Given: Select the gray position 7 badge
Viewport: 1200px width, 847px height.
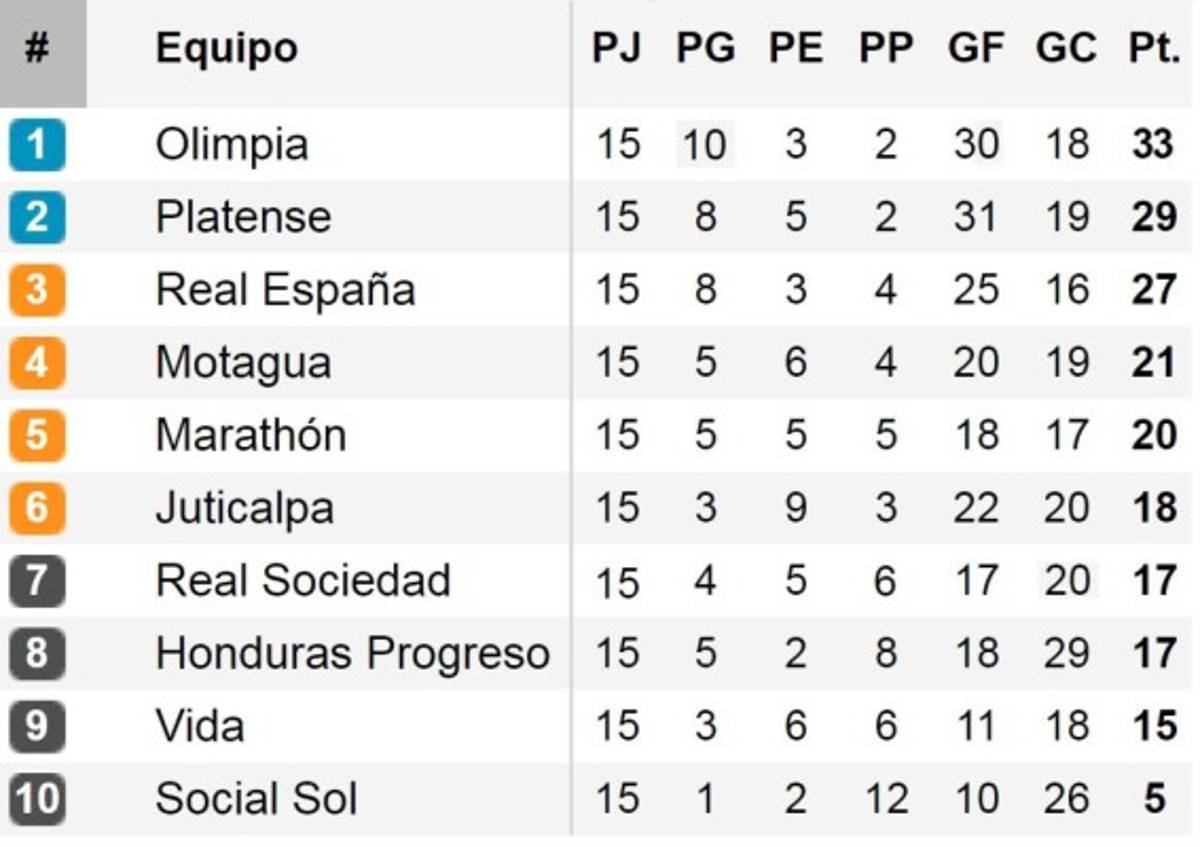Looking at the screenshot, I should pyautogui.click(x=37, y=581).
